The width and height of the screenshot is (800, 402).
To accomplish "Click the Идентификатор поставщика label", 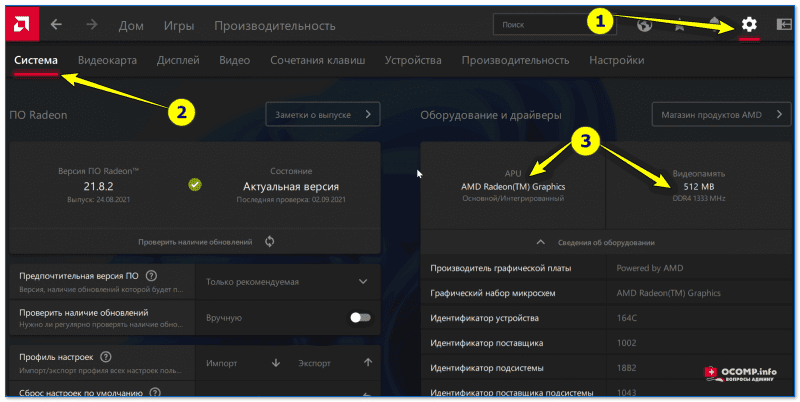I will pos(486,343).
